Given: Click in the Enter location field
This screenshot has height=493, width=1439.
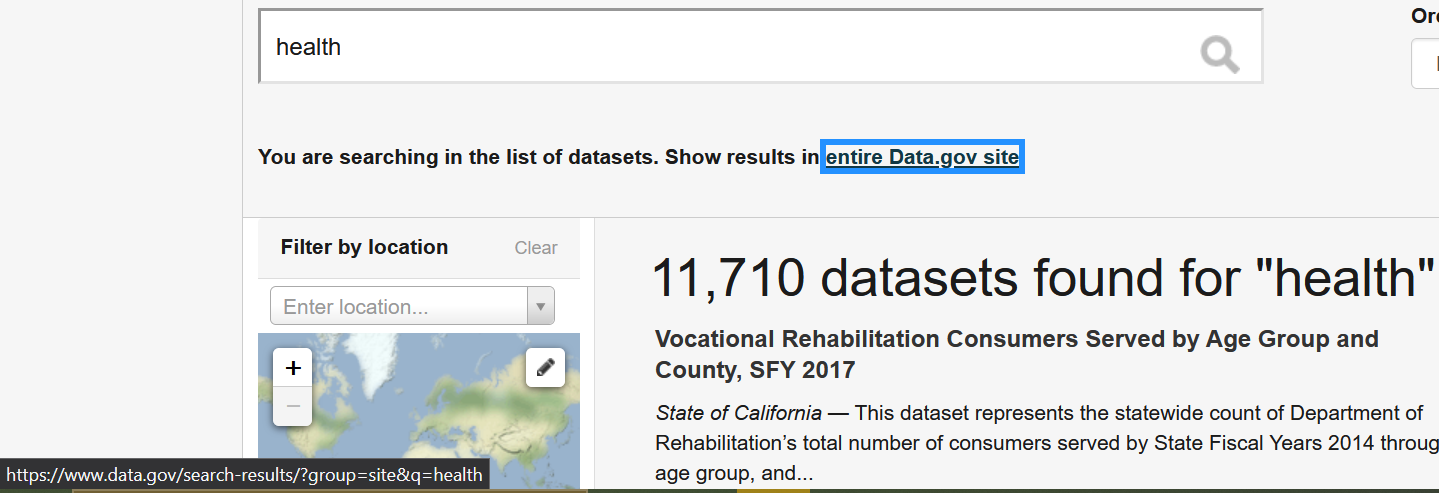Looking at the screenshot, I should pos(399,306).
